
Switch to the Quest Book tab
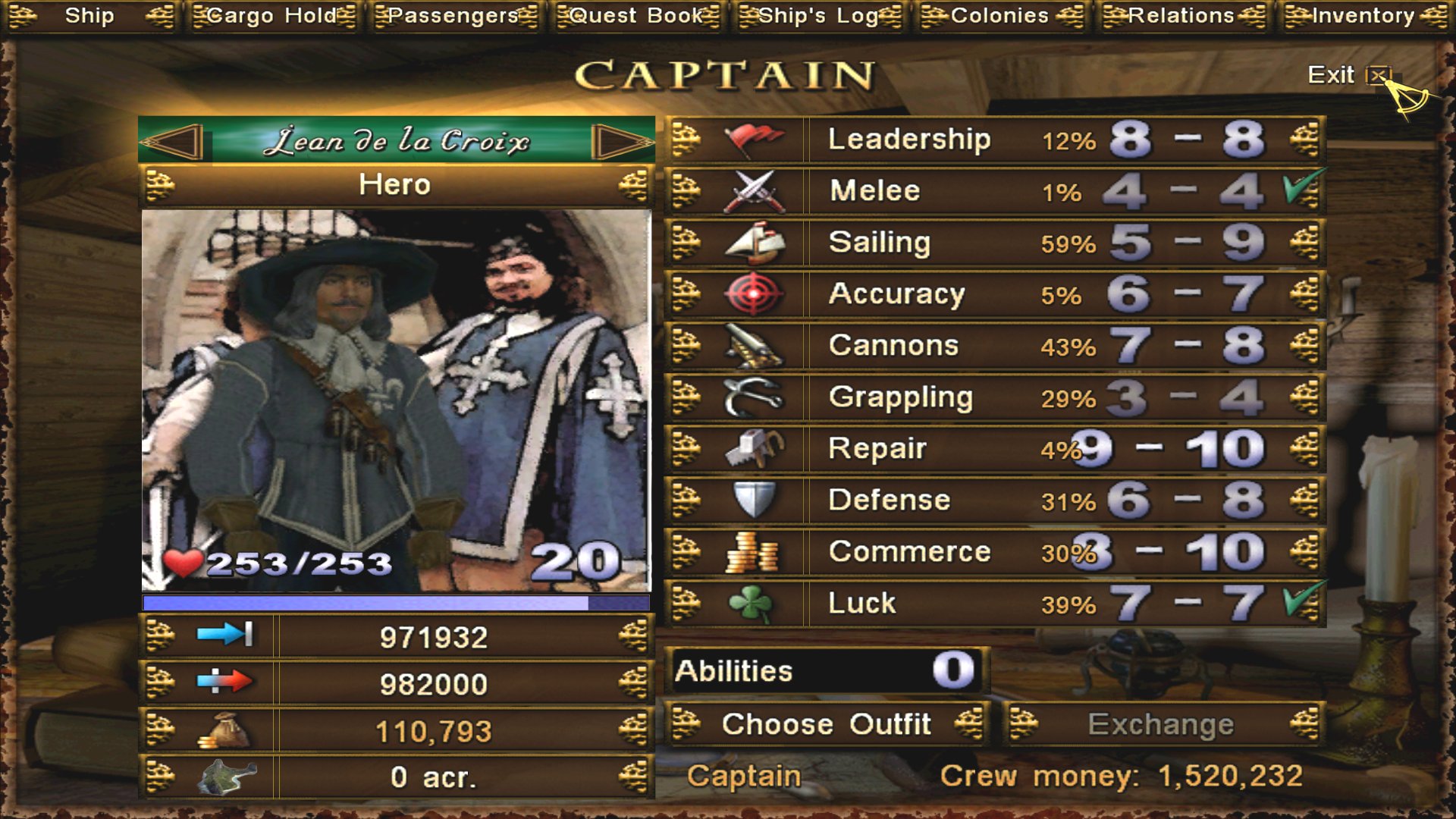click(637, 16)
